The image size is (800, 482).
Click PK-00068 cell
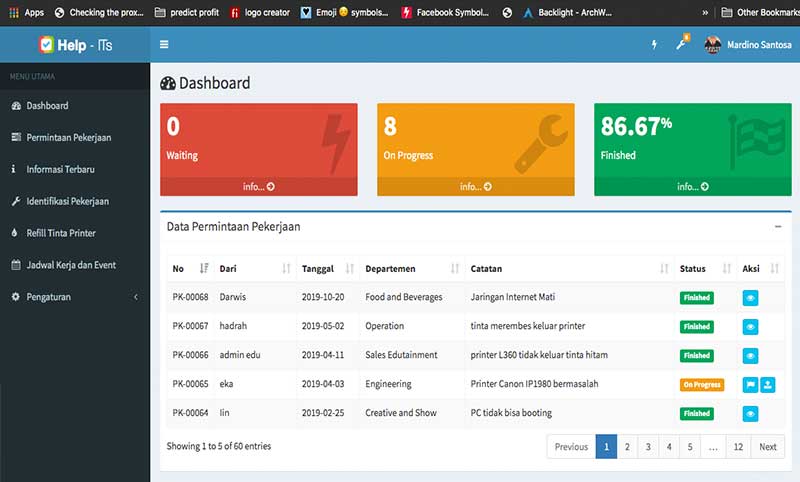[x=190, y=297]
